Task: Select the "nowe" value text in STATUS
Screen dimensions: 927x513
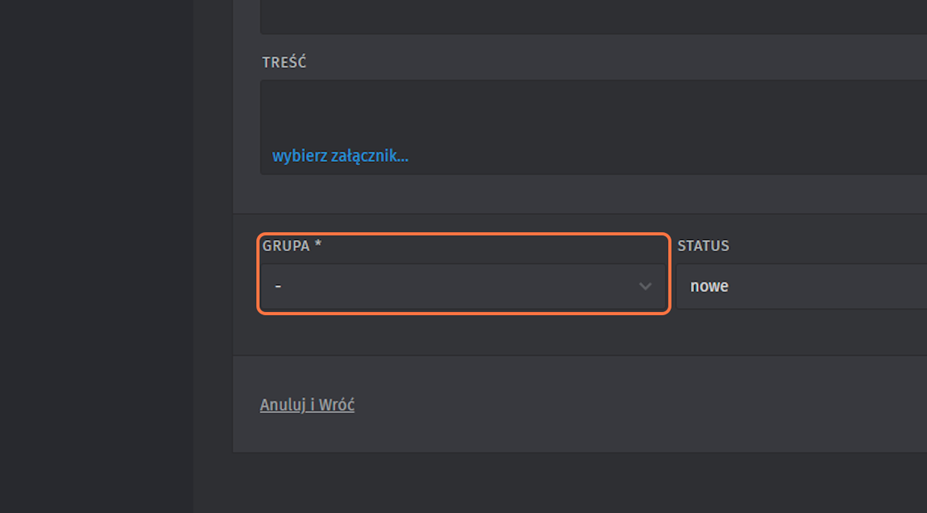Action: point(709,287)
